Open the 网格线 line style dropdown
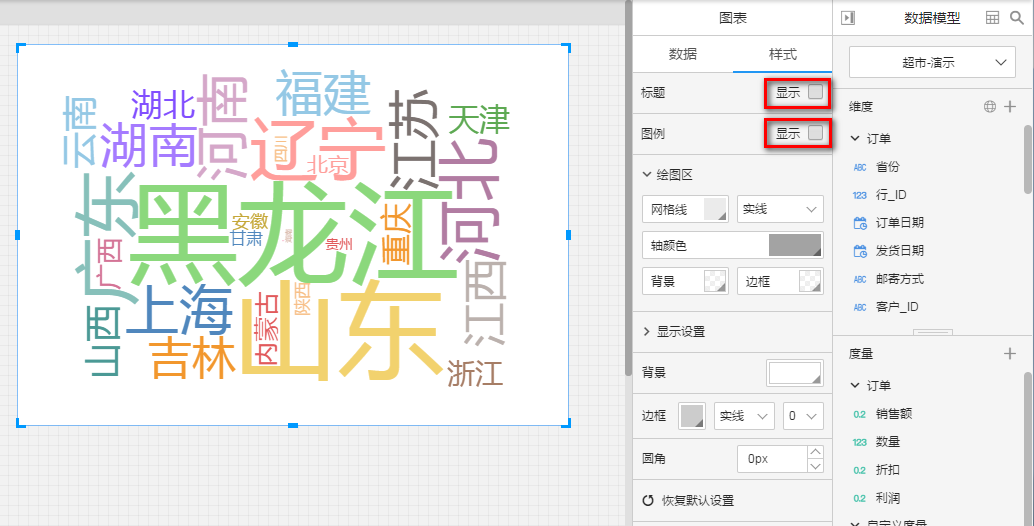 pyautogui.click(x=779, y=209)
